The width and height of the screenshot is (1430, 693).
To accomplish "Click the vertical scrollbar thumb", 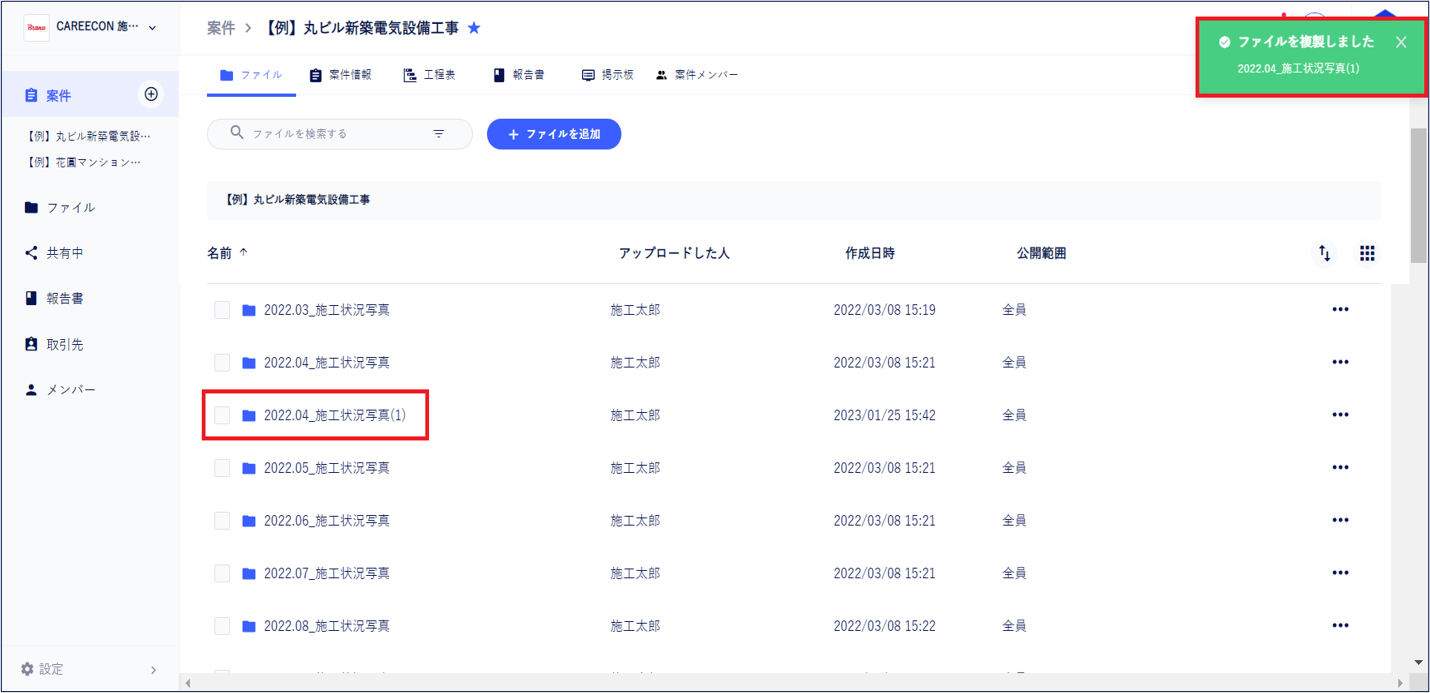I will pos(1418,195).
